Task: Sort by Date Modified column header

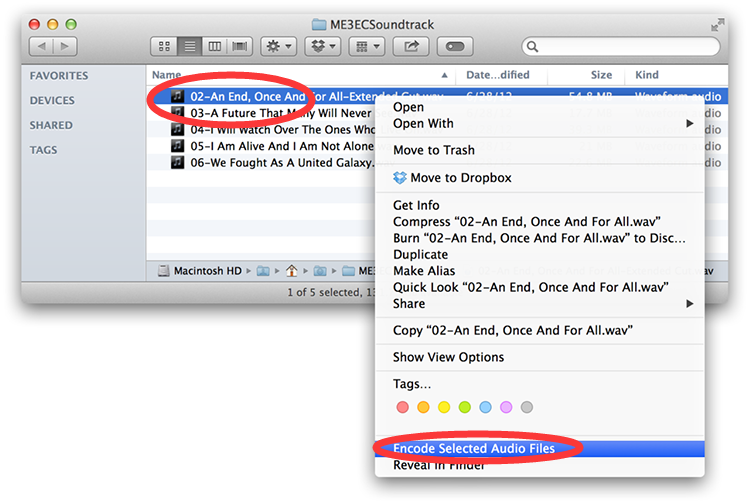Action: click(501, 75)
